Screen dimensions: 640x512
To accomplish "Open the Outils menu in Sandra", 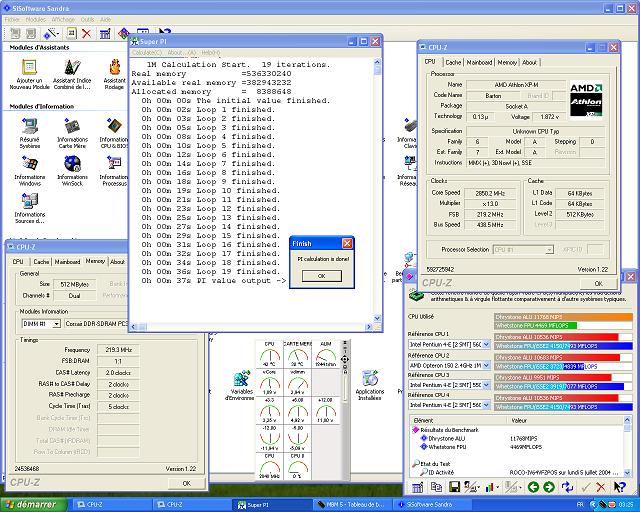I will [87, 19].
